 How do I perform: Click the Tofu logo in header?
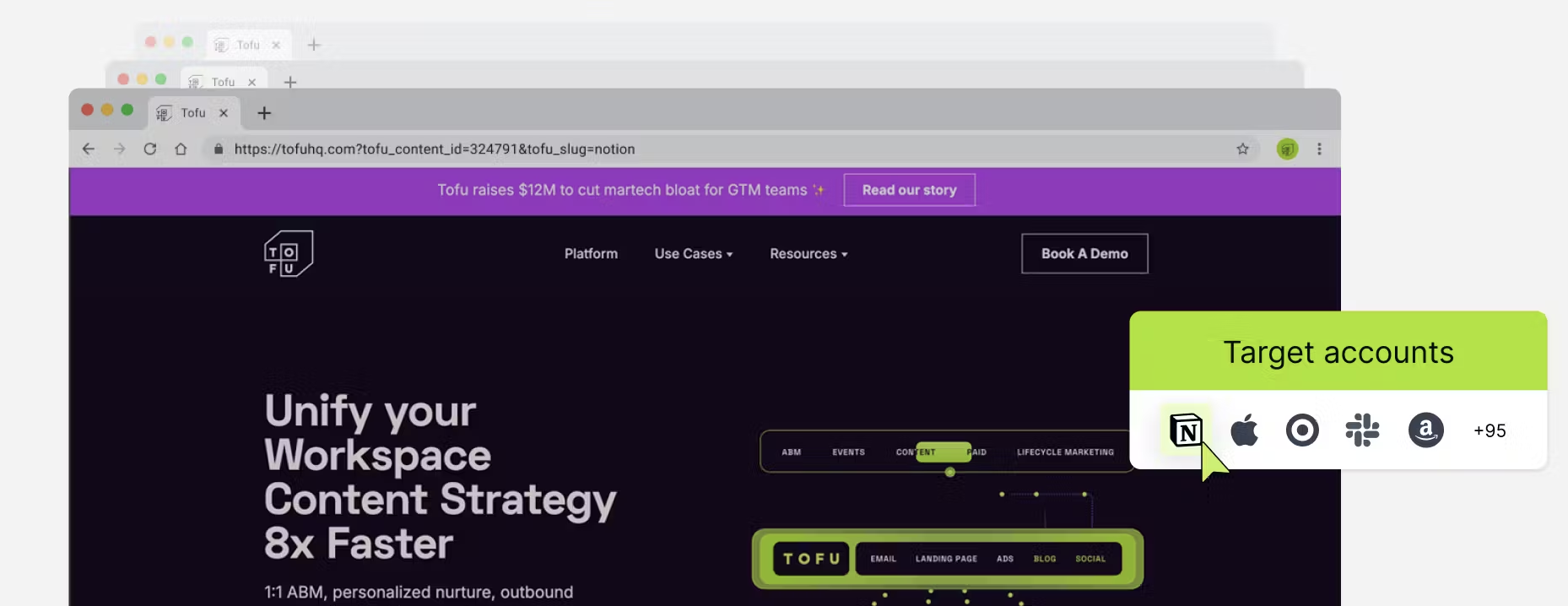(x=289, y=253)
